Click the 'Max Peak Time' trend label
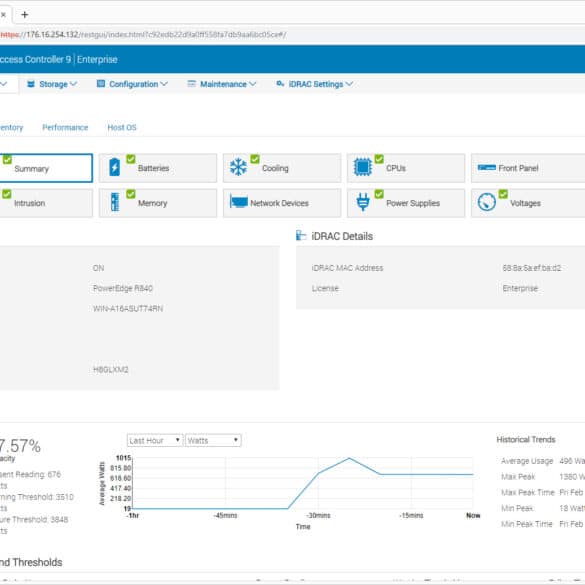 pos(528,492)
